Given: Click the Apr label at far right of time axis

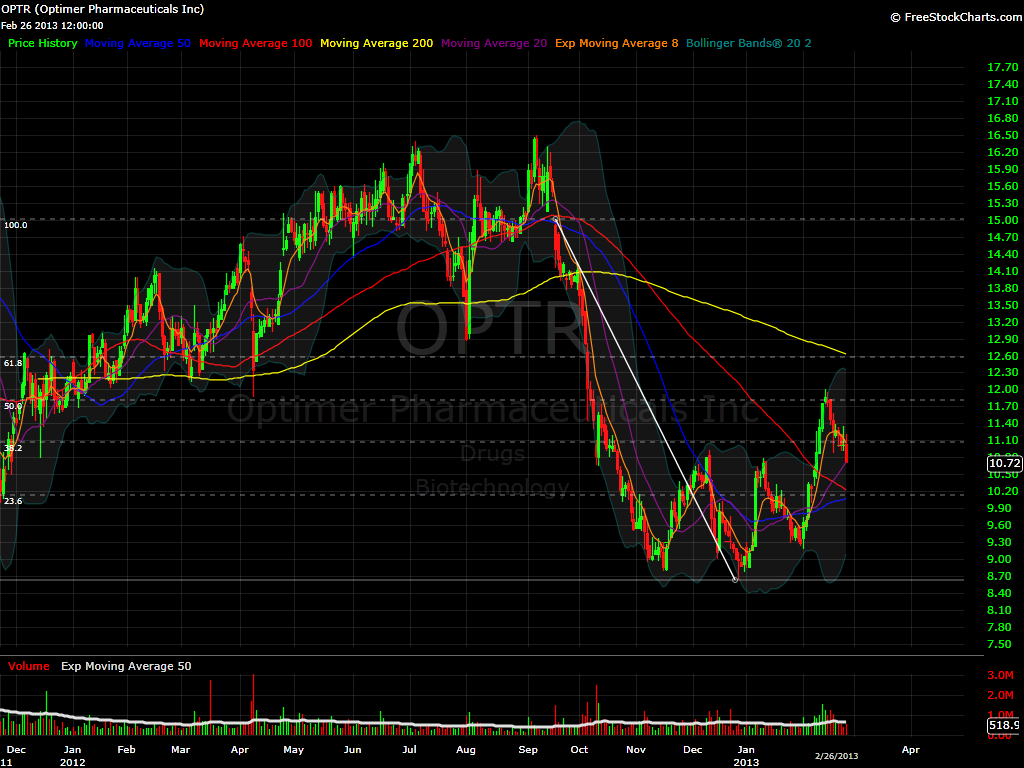Looking at the screenshot, I should 910,750.
